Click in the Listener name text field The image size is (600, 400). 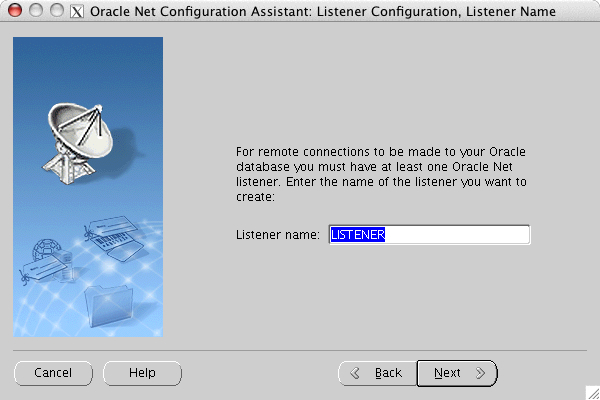(x=460, y=234)
